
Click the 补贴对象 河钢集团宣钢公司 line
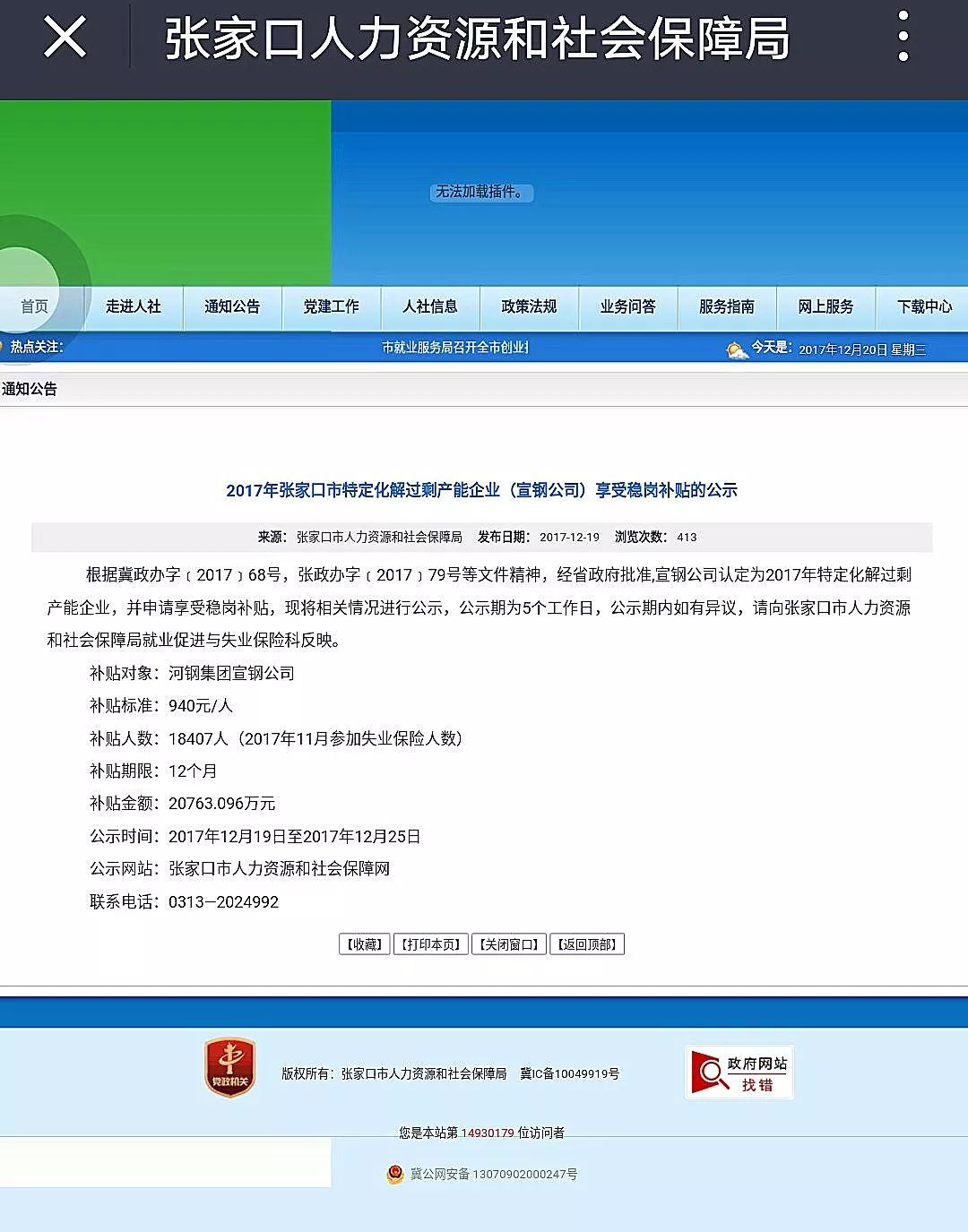pos(192,673)
